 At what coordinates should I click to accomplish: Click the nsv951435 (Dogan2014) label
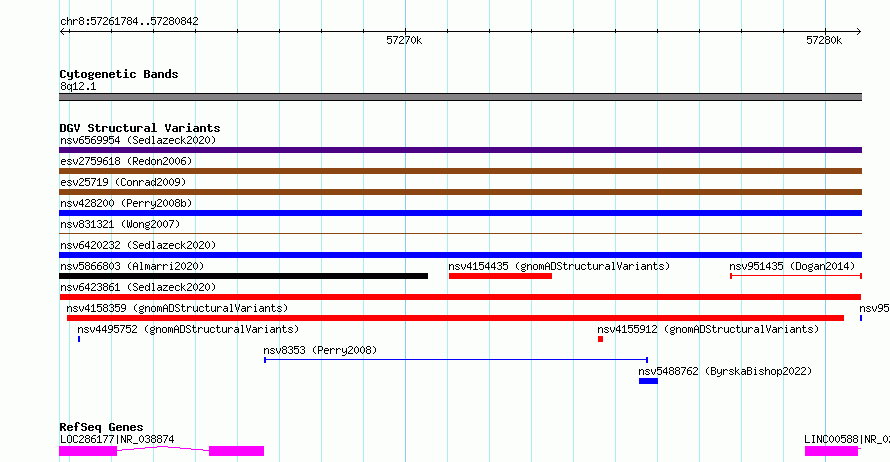pos(792,266)
